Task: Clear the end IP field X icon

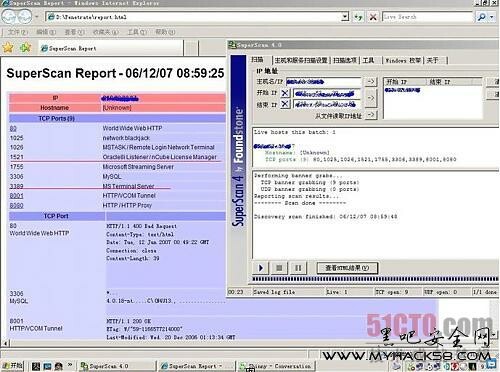Action: [285, 104]
